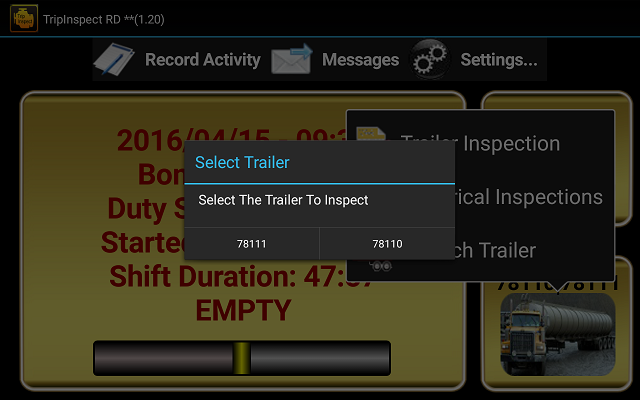This screenshot has width=640, height=400.
Task: Click the Record Activity label
Action: coord(203,60)
